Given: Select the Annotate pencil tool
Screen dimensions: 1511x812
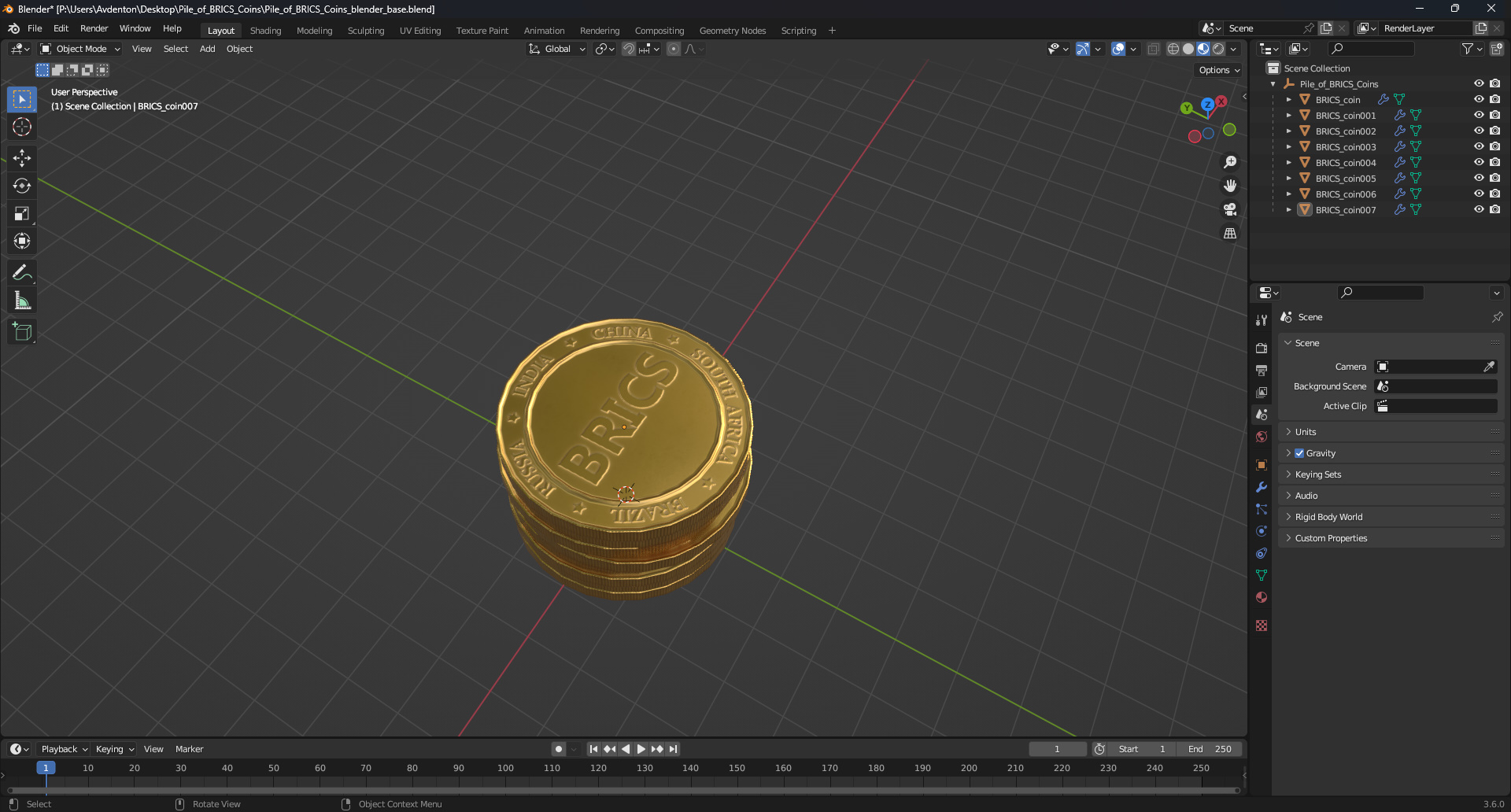Looking at the screenshot, I should [22, 272].
